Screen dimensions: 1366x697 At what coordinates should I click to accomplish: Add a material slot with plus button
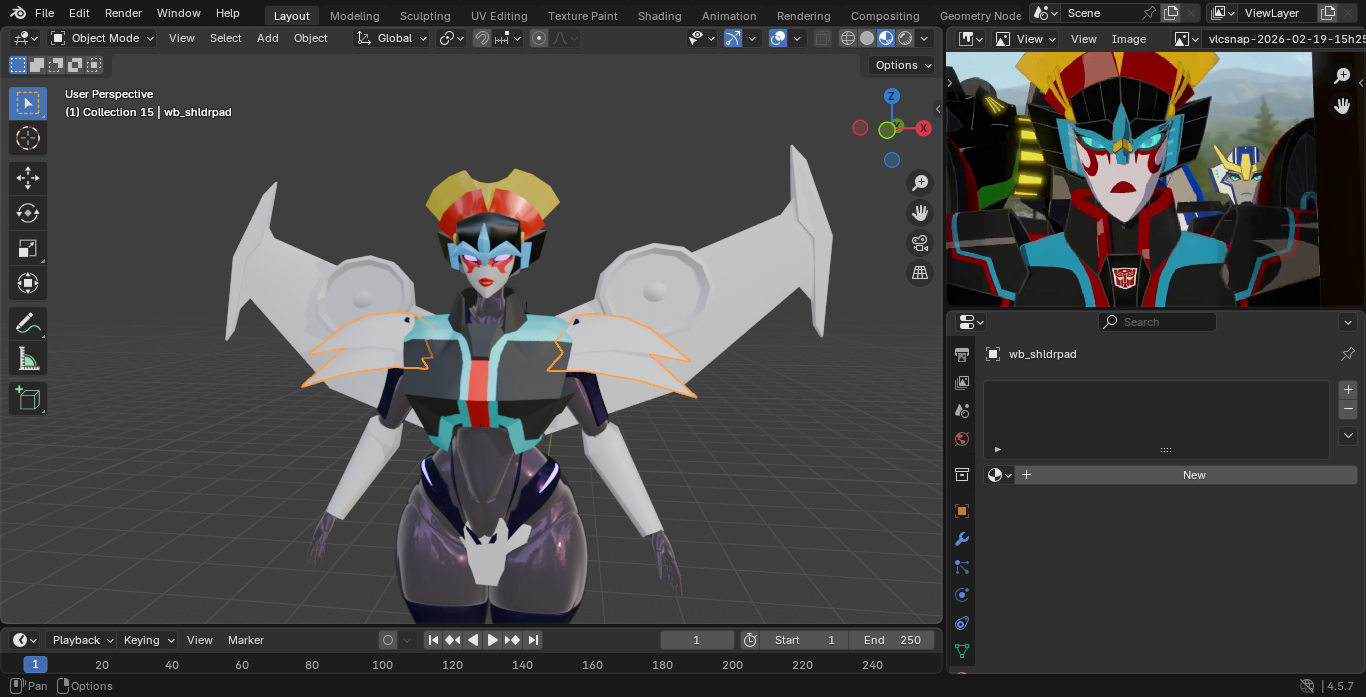1348,390
